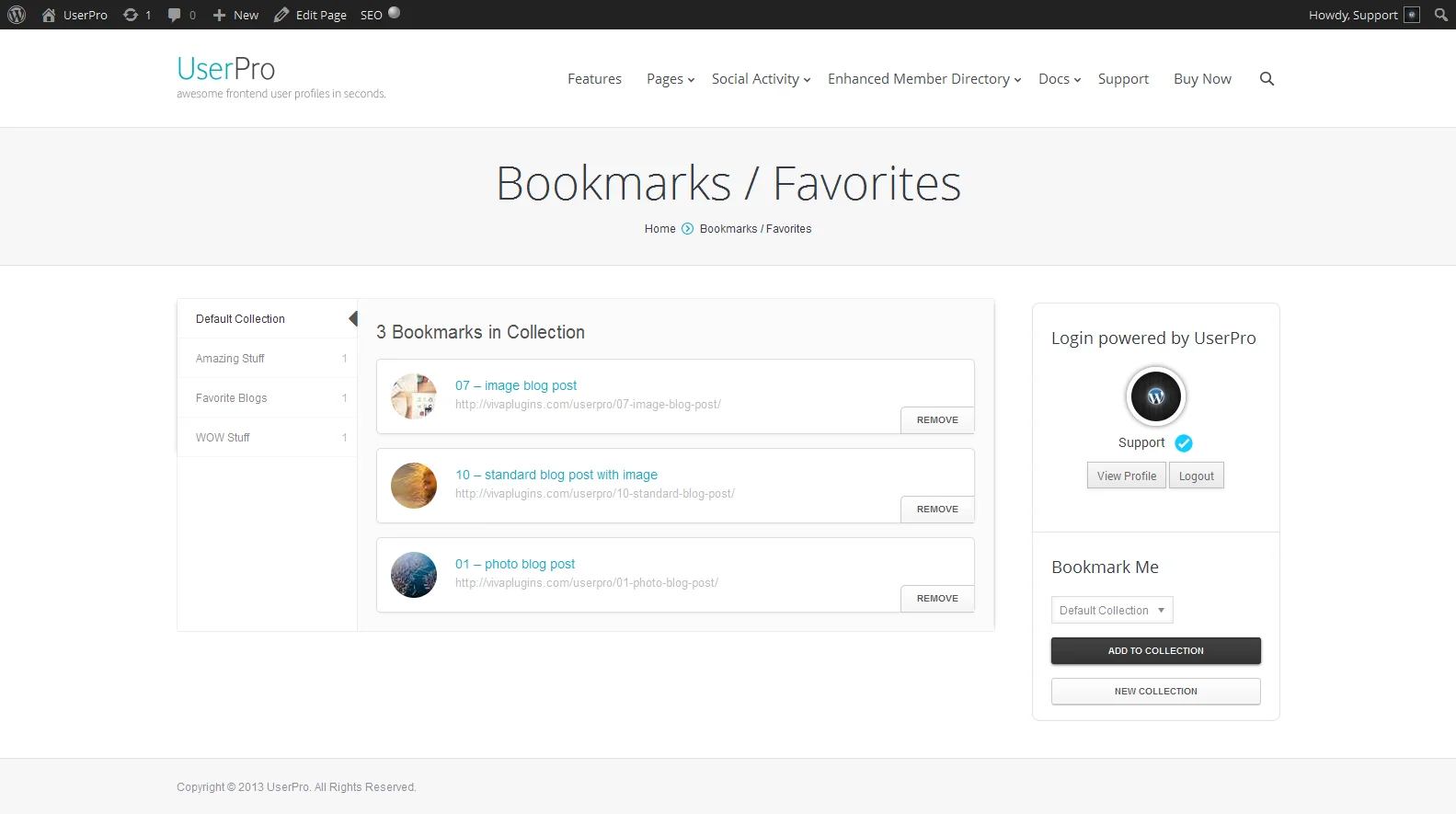
Task: Remove the 01 photo blog post bookmark
Action: click(x=937, y=598)
